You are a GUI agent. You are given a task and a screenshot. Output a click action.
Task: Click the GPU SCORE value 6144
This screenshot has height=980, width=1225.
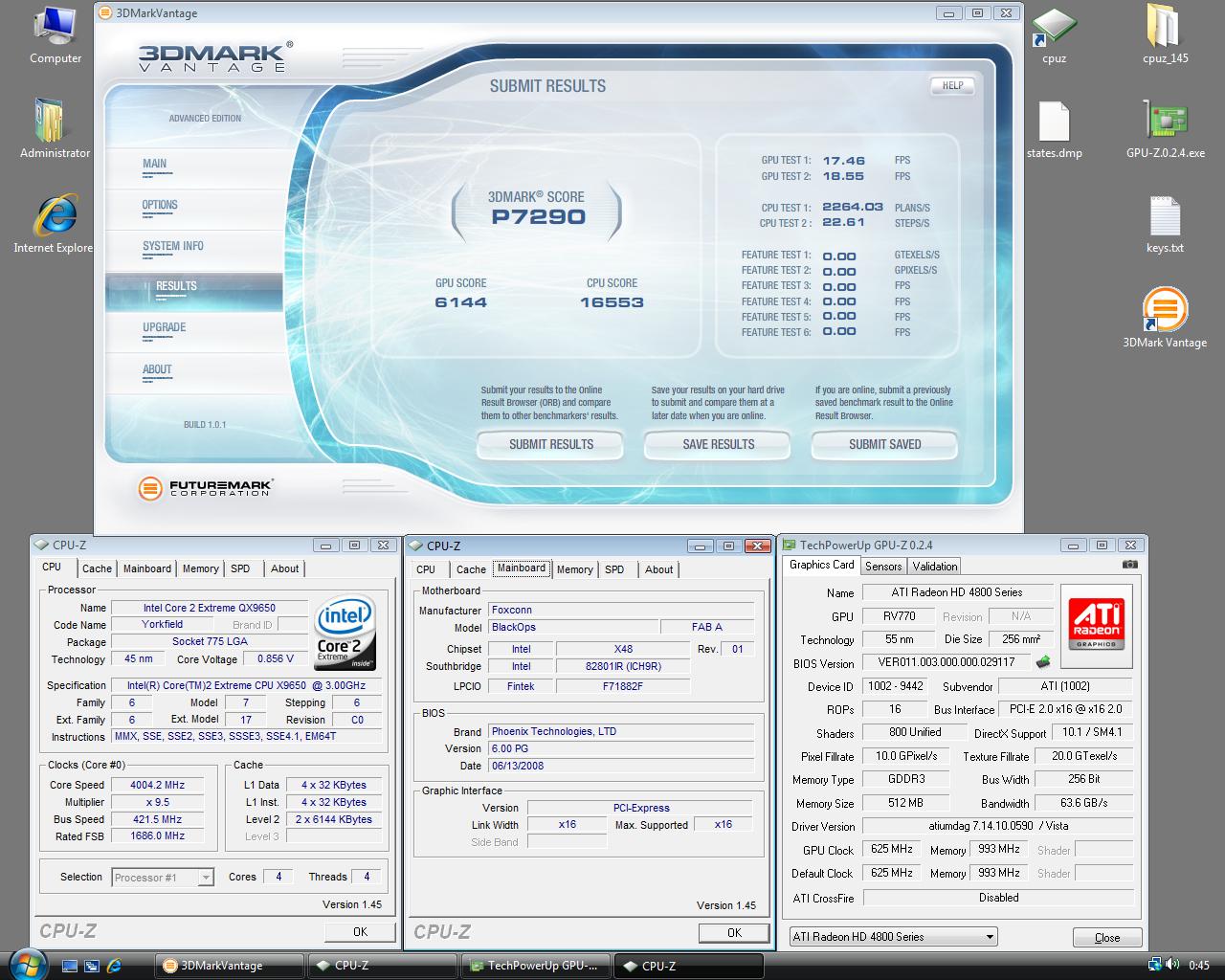[460, 302]
